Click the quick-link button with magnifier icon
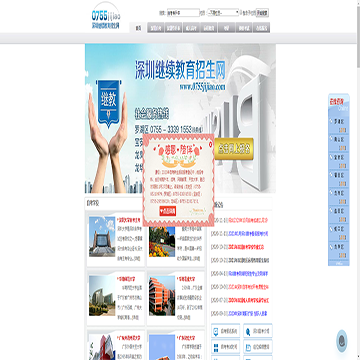360x360 pixels. (258, 331)
